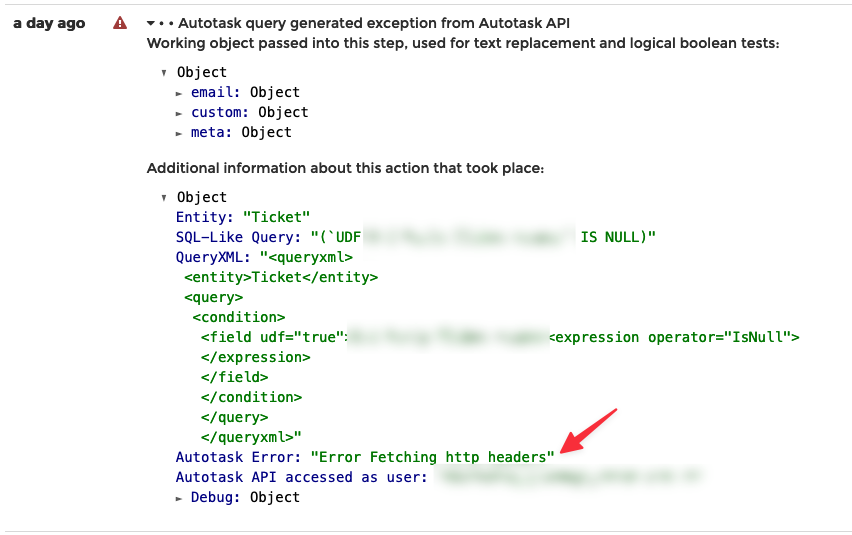Screen dimensions: 852x535
Task: Click the red warning triangle icon
Action: point(120,23)
